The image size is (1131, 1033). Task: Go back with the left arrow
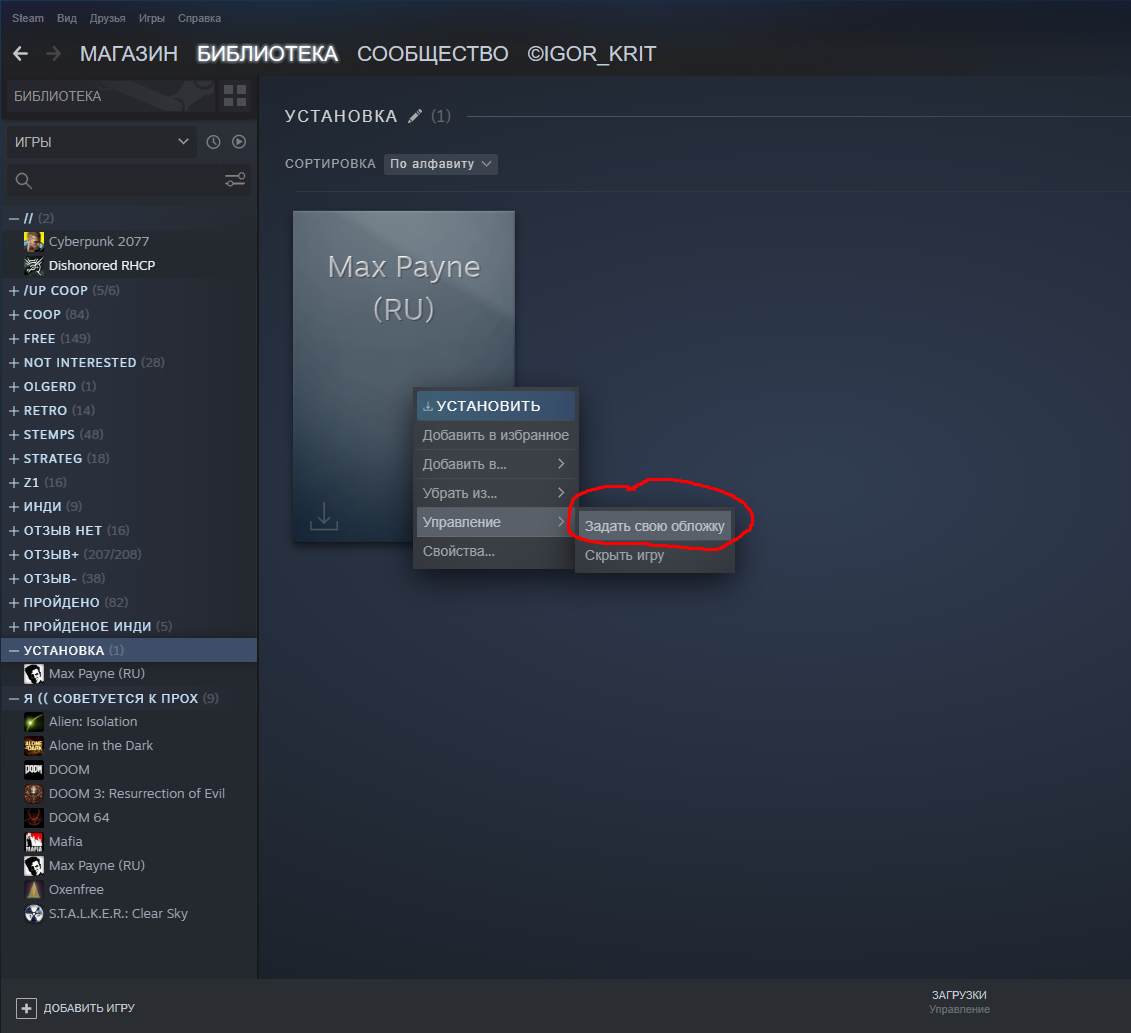(20, 53)
